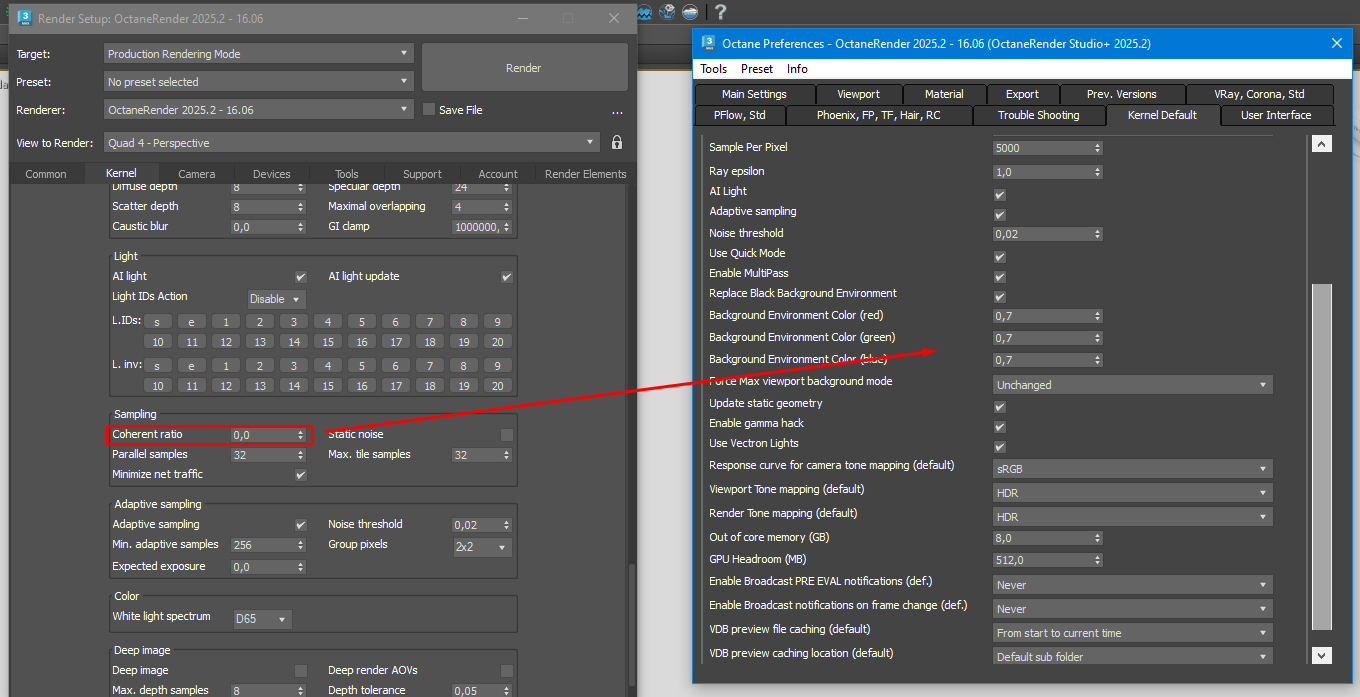This screenshot has height=697, width=1360.
Task: Open the User Interface tab
Action: (x=1275, y=115)
